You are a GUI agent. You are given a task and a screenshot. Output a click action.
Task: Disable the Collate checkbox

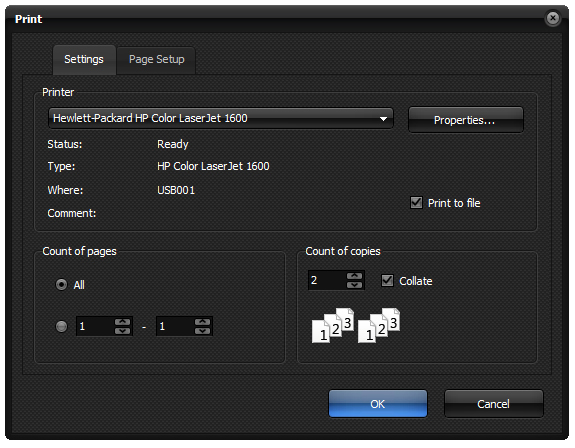pyautogui.click(x=387, y=280)
